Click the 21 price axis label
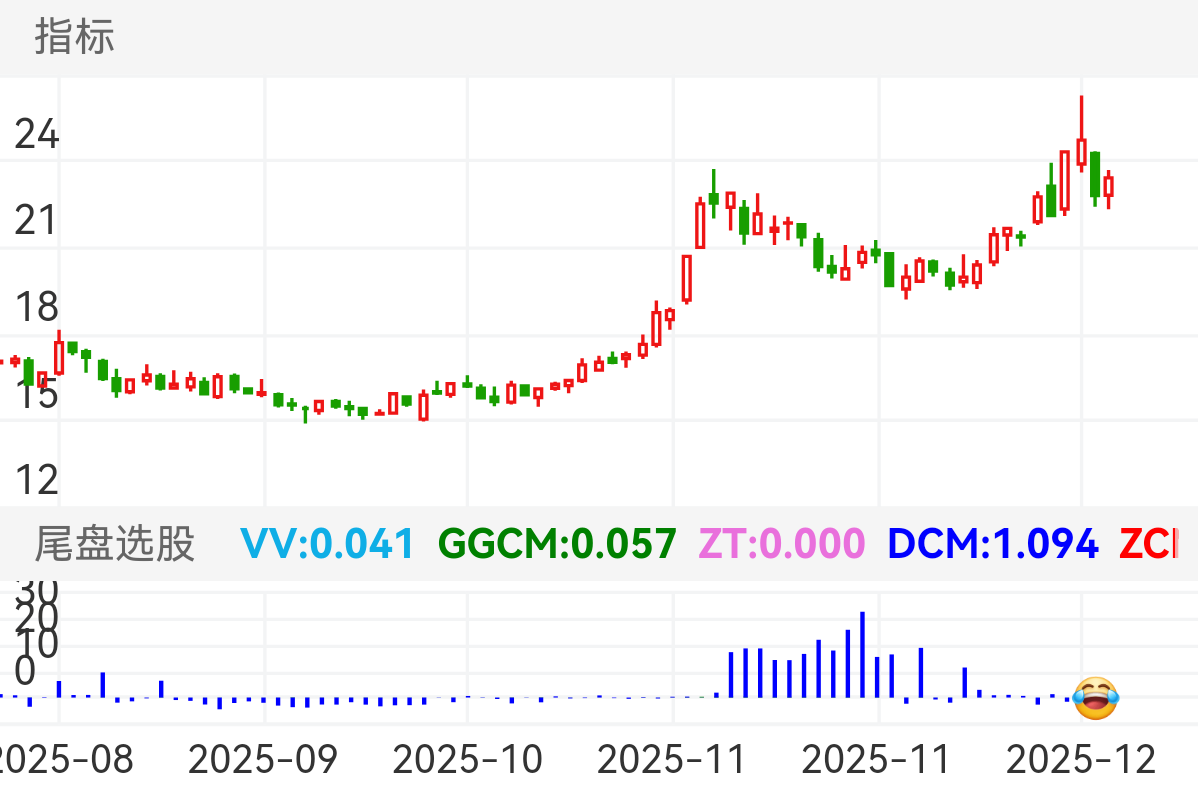The height and width of the screenshot is (797, 1198). 37,221
